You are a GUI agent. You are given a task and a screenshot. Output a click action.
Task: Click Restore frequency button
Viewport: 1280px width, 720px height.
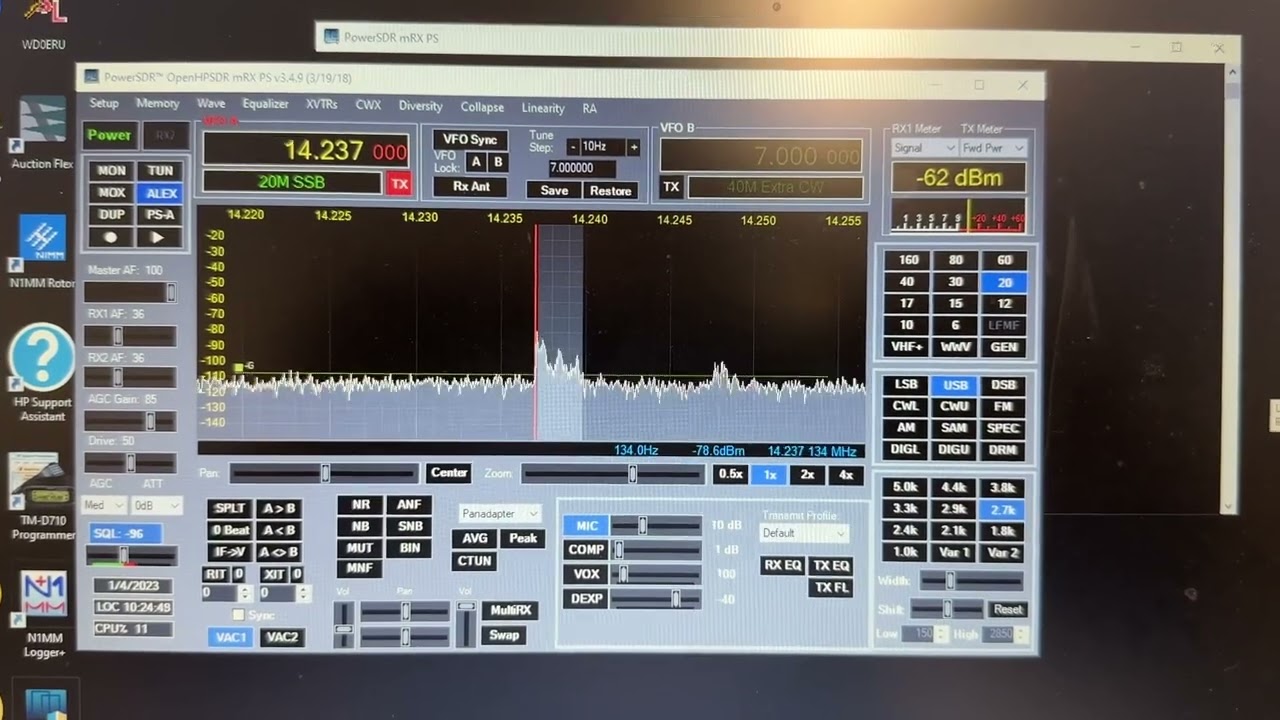pyautogui.click(x=610, y=191)
